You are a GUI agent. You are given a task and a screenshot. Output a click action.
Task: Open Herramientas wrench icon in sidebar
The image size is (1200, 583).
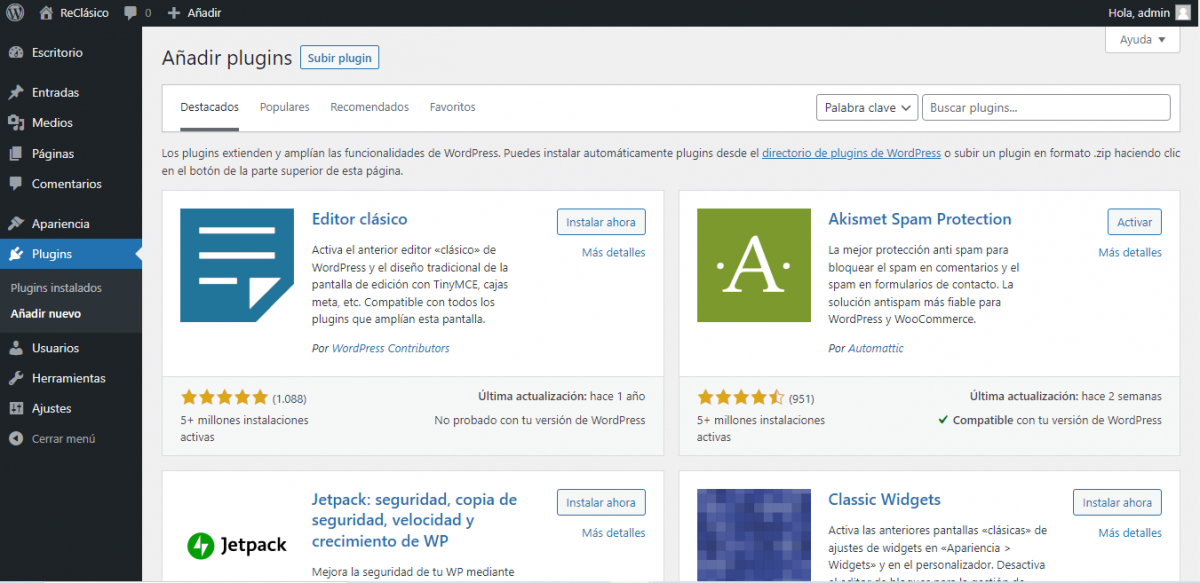pos(16,378)
